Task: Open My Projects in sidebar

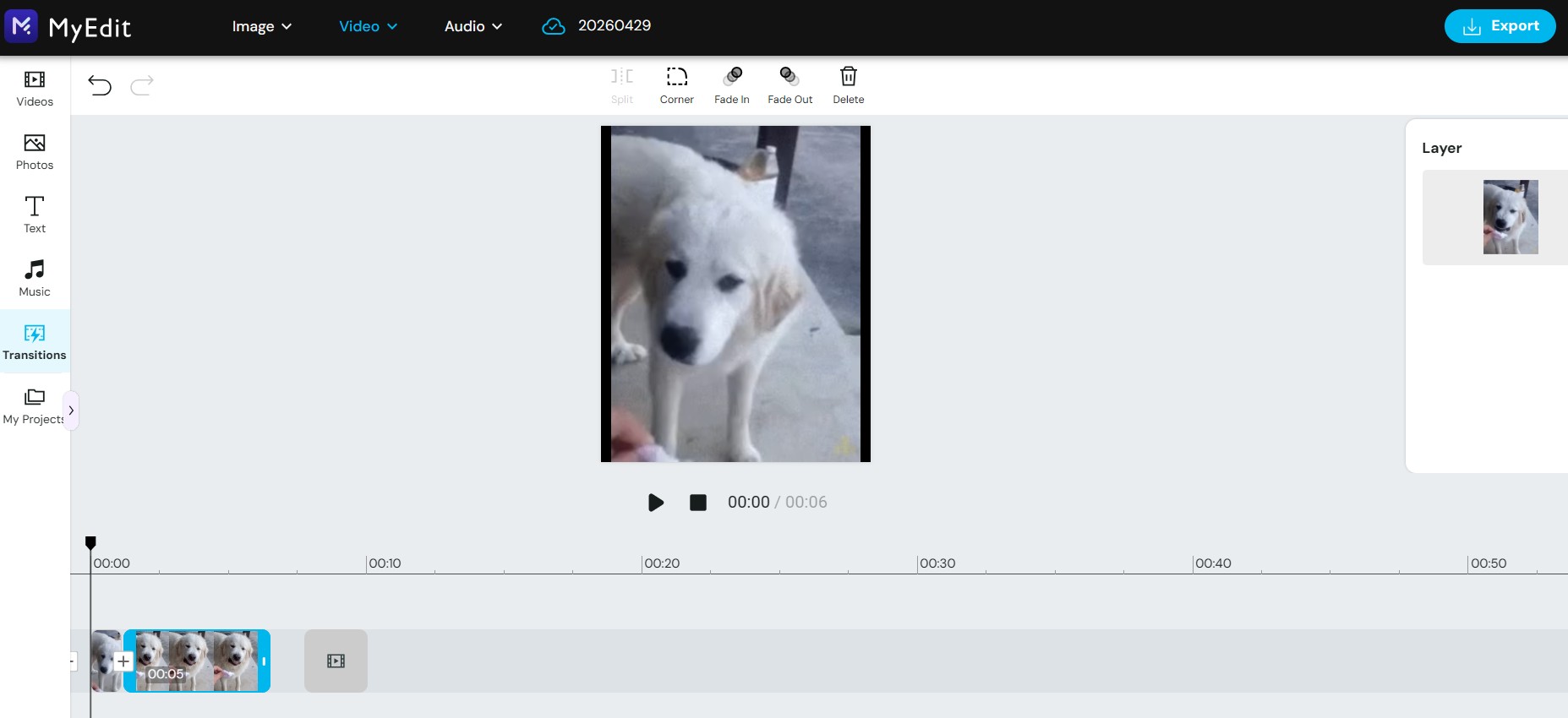Action: (x=33, y=406)
